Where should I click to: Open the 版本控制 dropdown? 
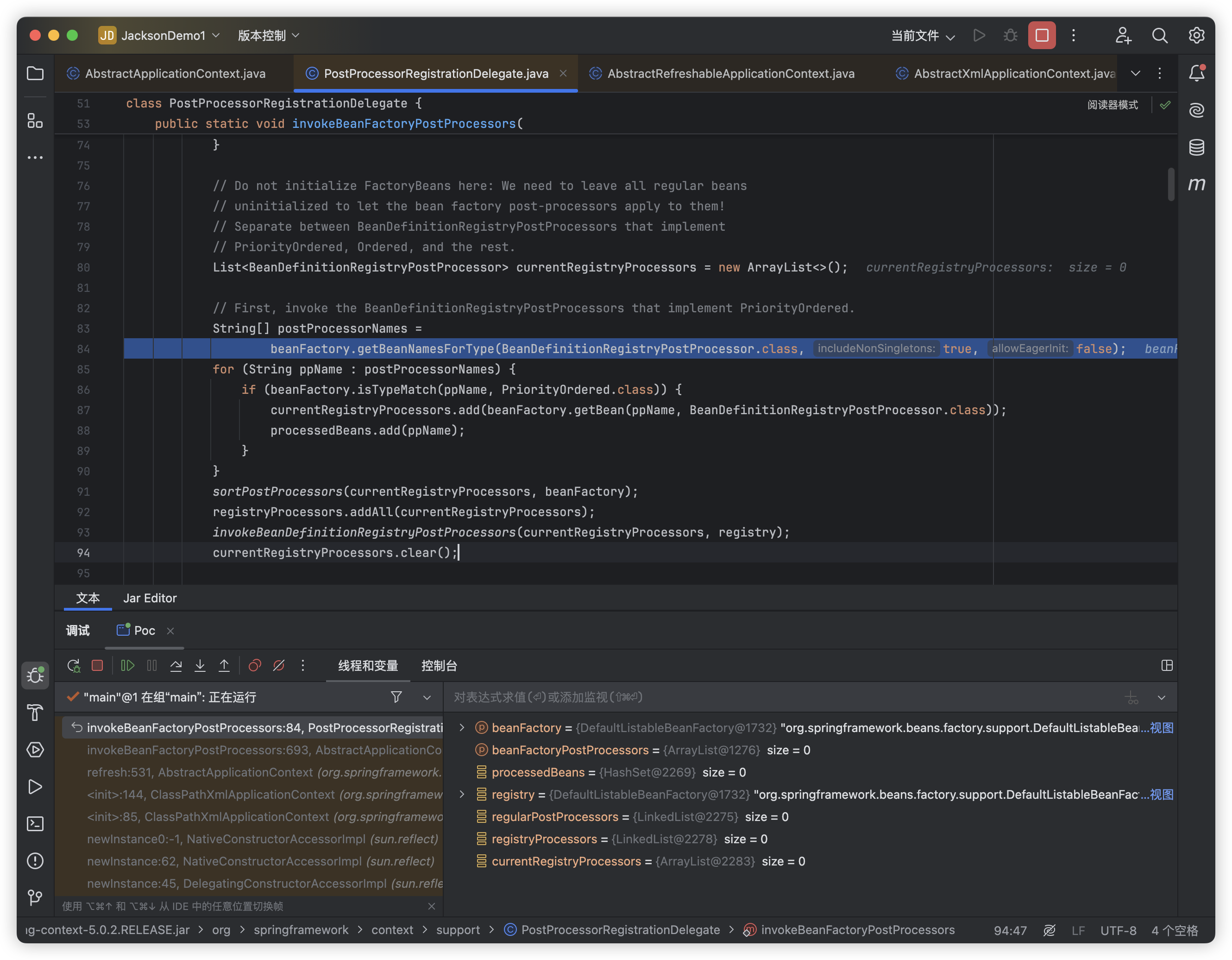pyautogui.click(x=269, y=36)
